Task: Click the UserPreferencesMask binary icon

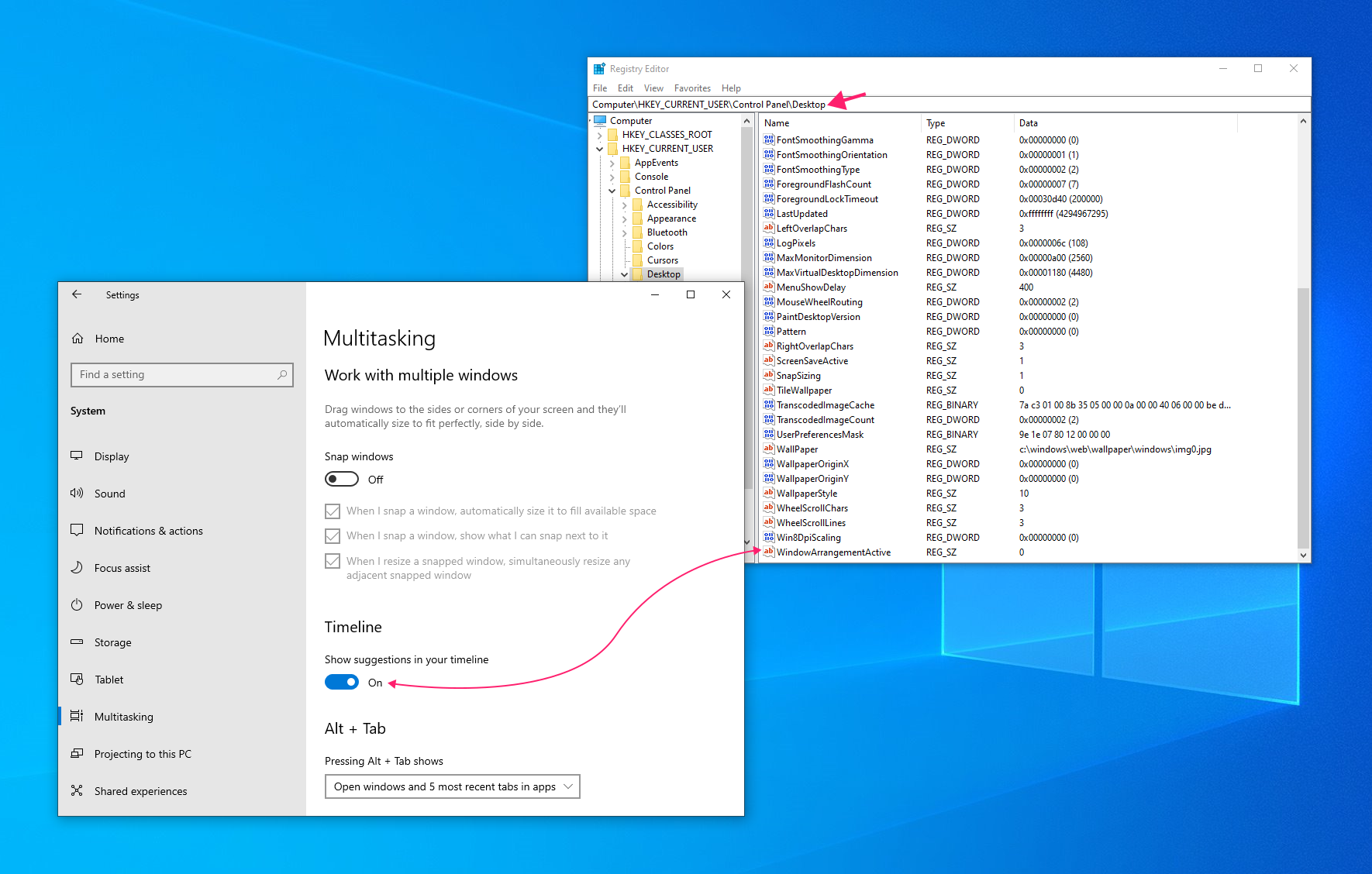Action: (x=769, y=434)
